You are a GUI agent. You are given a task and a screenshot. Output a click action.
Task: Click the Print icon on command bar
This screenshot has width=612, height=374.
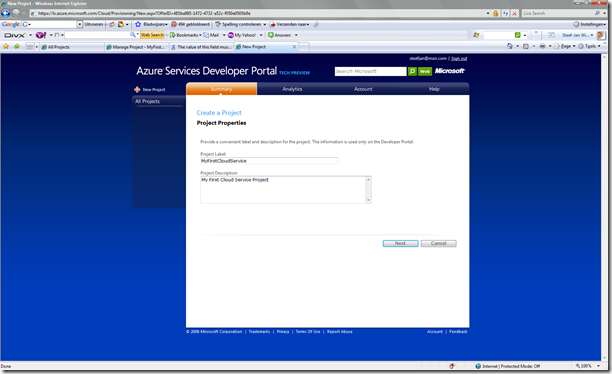542,46
